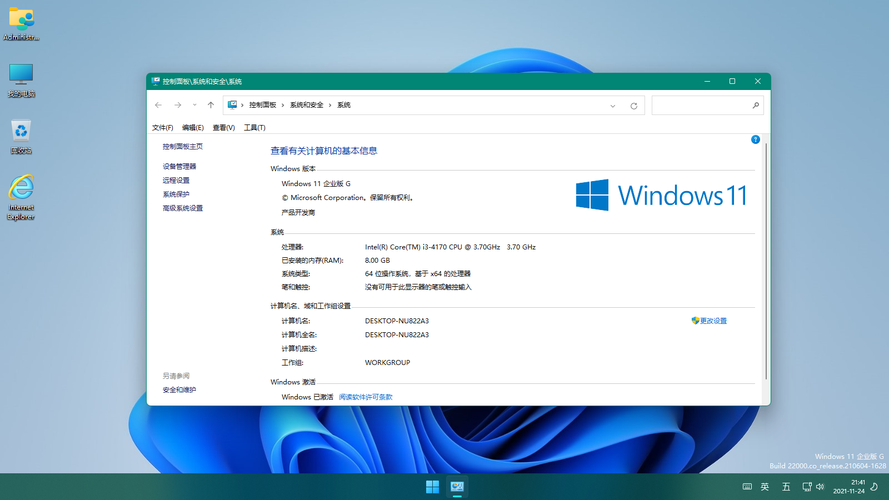
Task: Click the Control Panel taskbar button
Action: [457, 486]
